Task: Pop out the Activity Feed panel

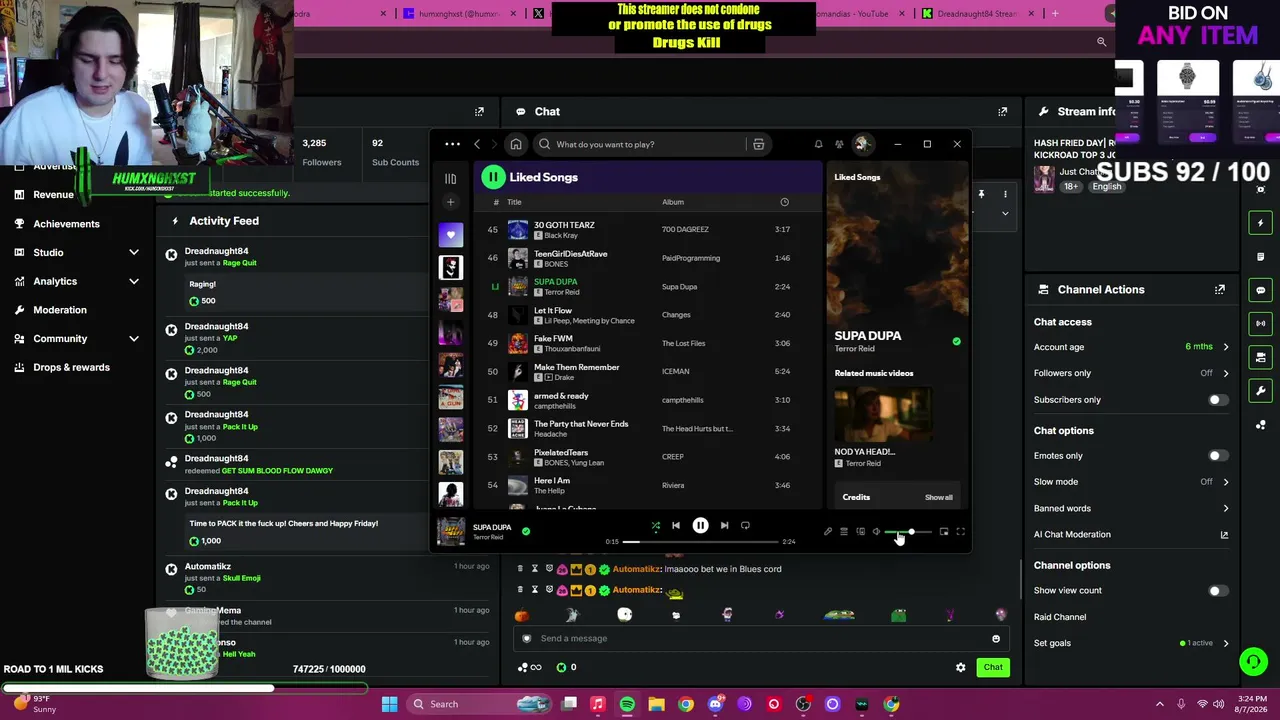Action: pyautogui.click(x=479, y=112)
